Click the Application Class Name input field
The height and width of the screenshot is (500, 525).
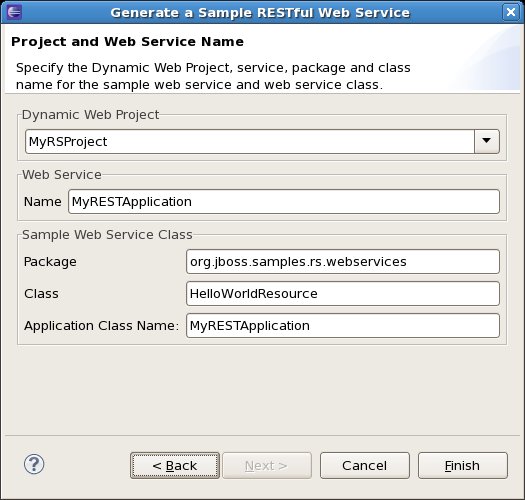[343, 326]
